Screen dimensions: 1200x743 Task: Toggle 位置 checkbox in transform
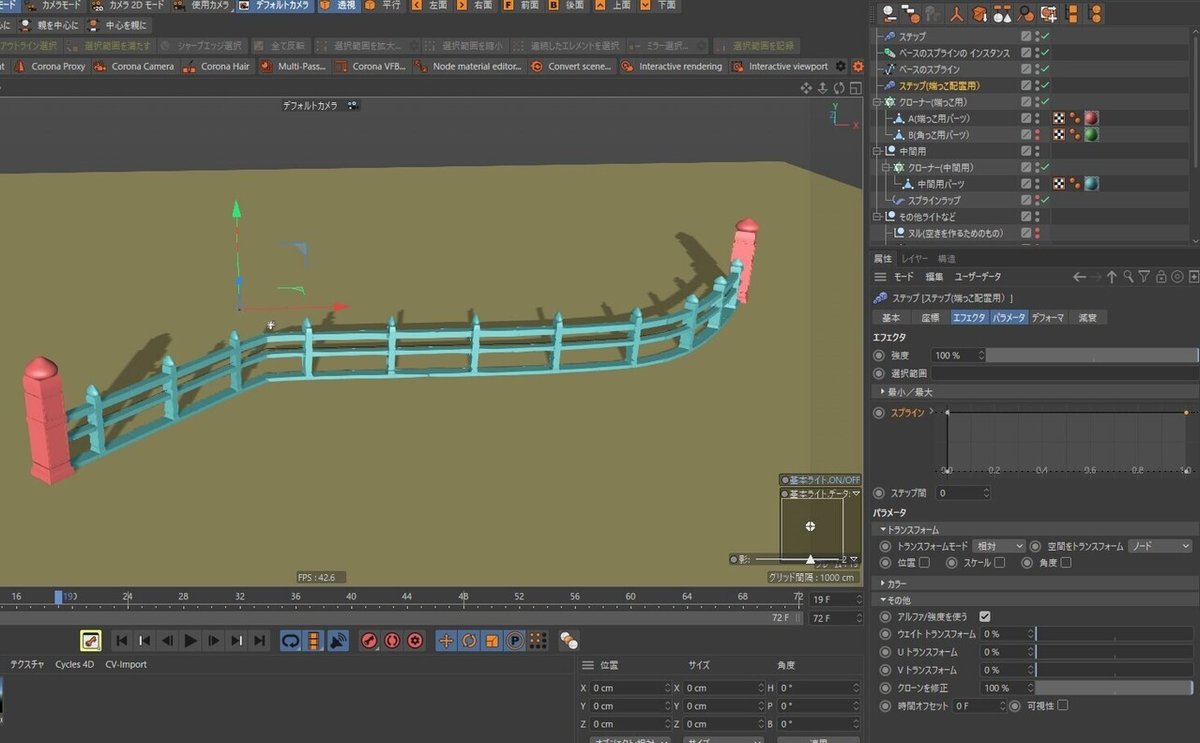pos(923,563)
